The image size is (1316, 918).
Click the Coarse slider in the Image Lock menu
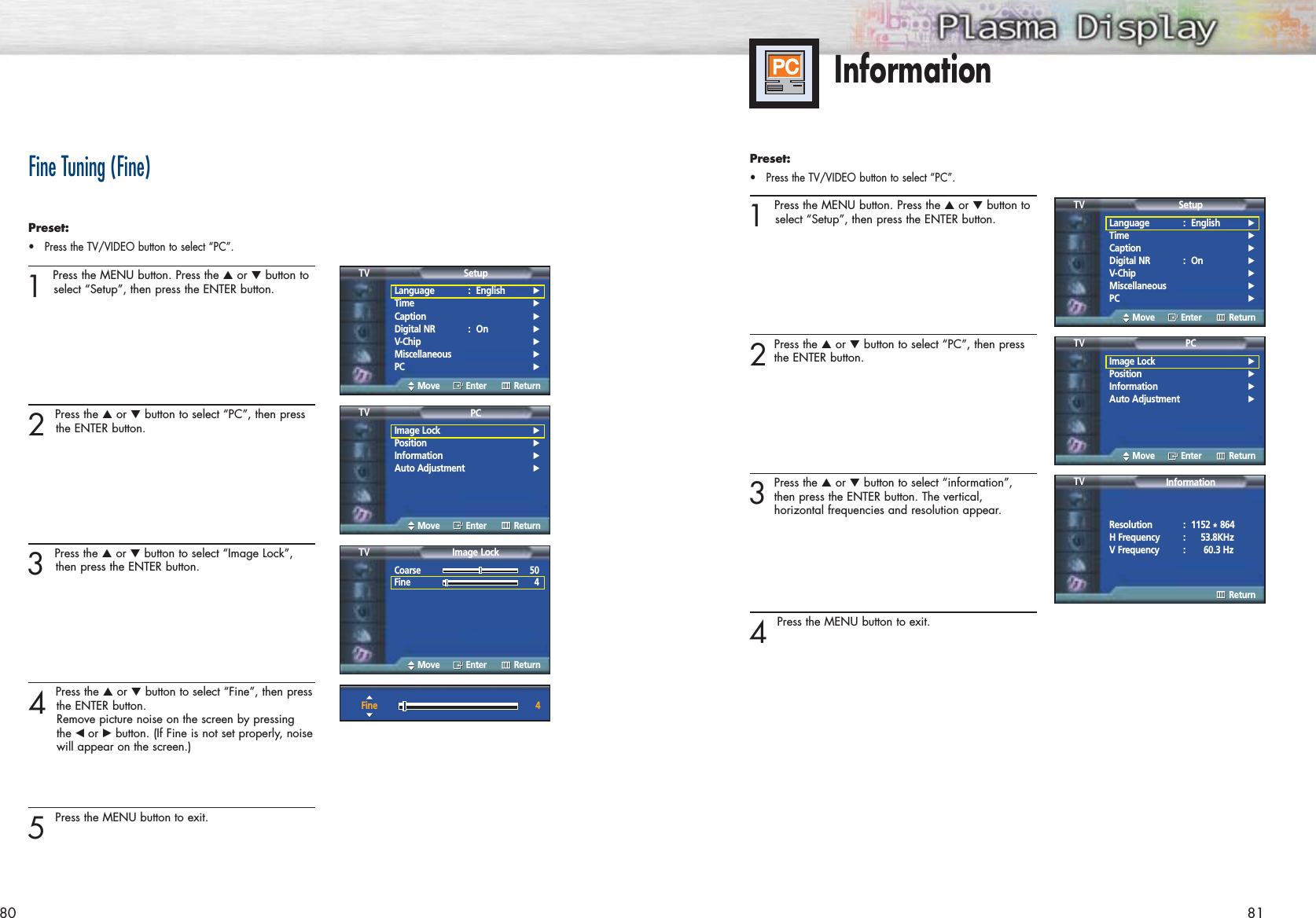[480, 571]
